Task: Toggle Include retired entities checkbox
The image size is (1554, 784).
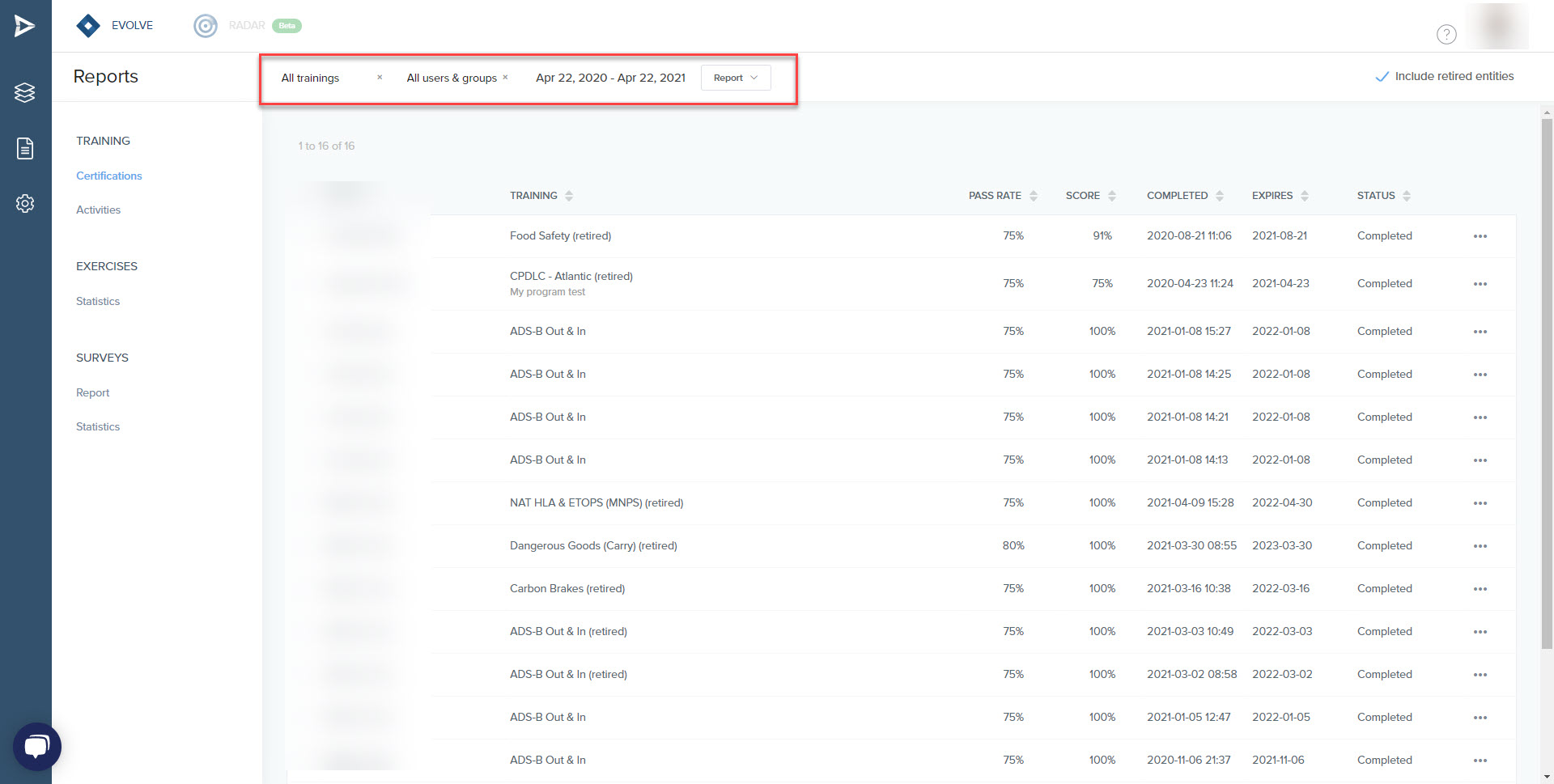Action: tap(1382, 77)
